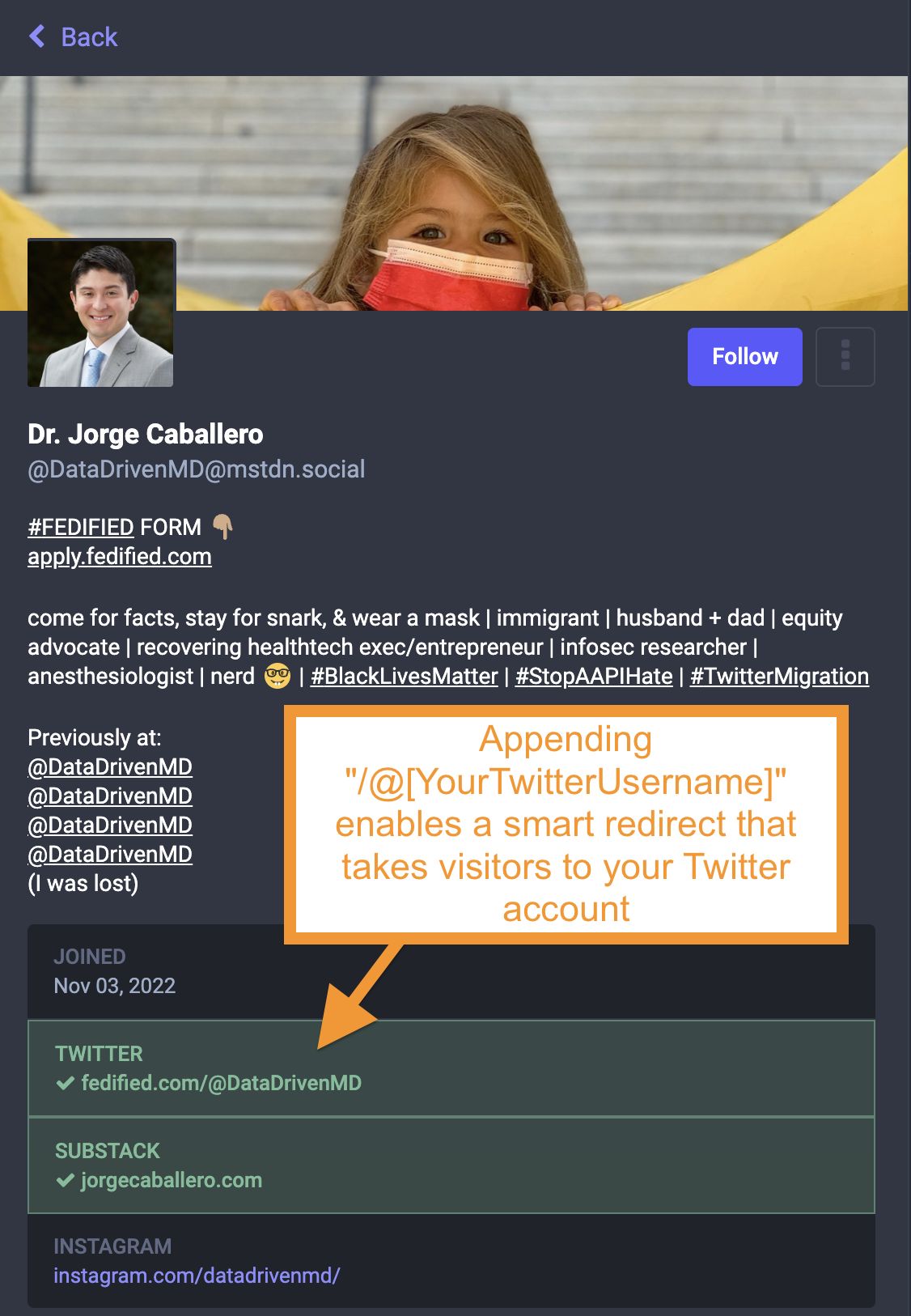Open the apply.fedified.com link
This screenshot has height=1316, width=911.
[120, 557]
